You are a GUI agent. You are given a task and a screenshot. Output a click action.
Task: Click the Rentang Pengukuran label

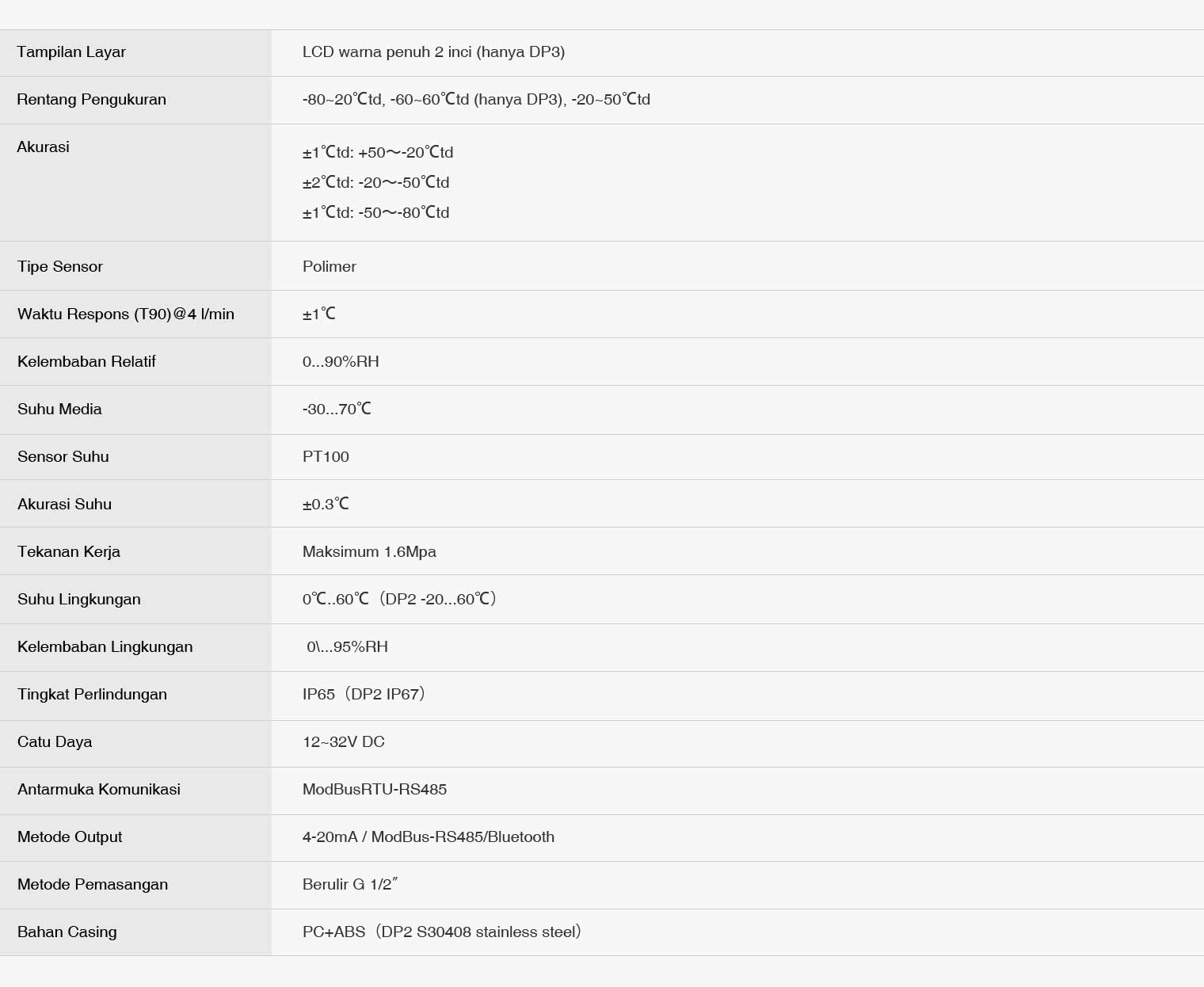pos(91,100)
